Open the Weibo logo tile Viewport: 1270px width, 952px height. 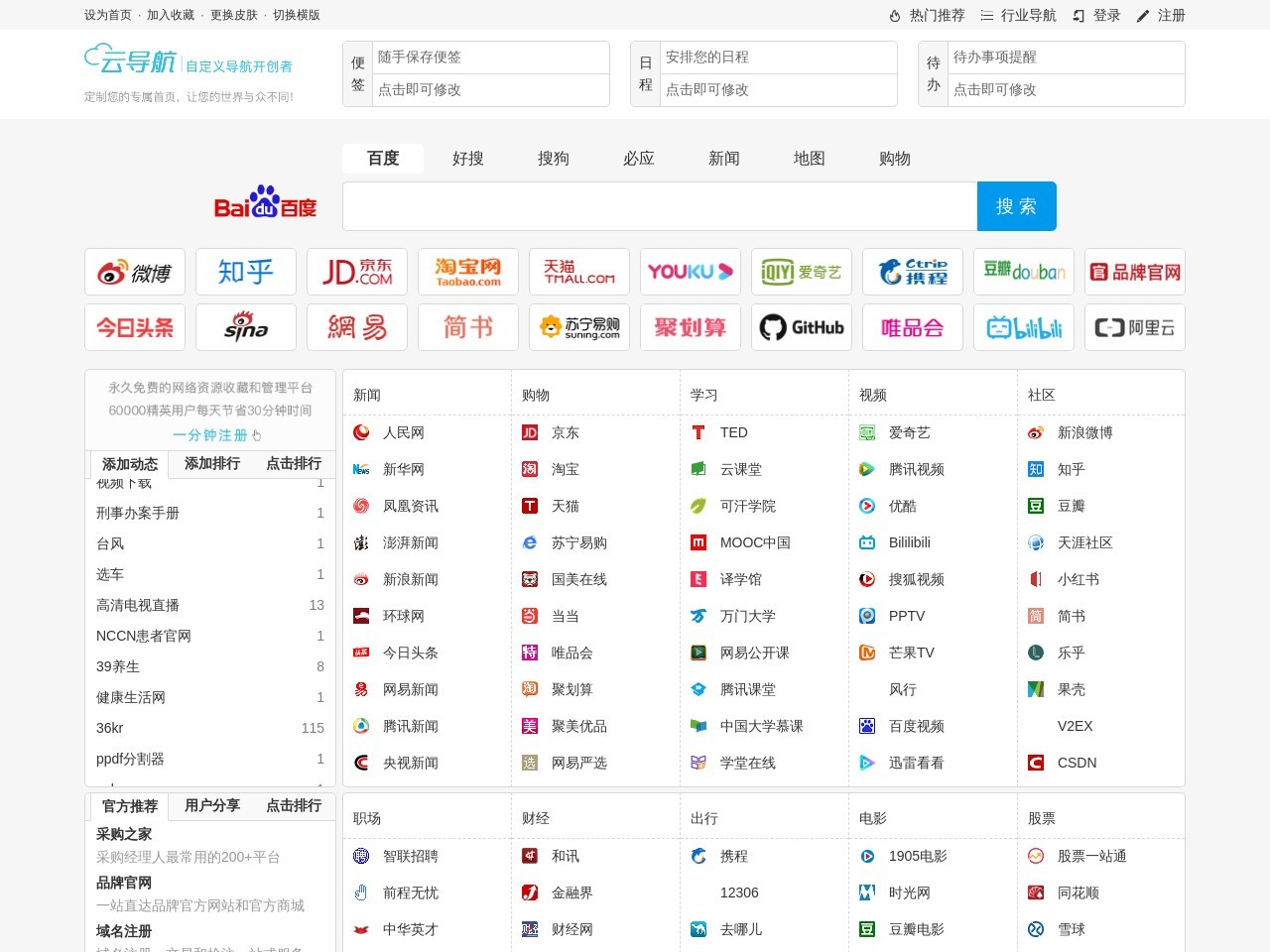(135, 272)
